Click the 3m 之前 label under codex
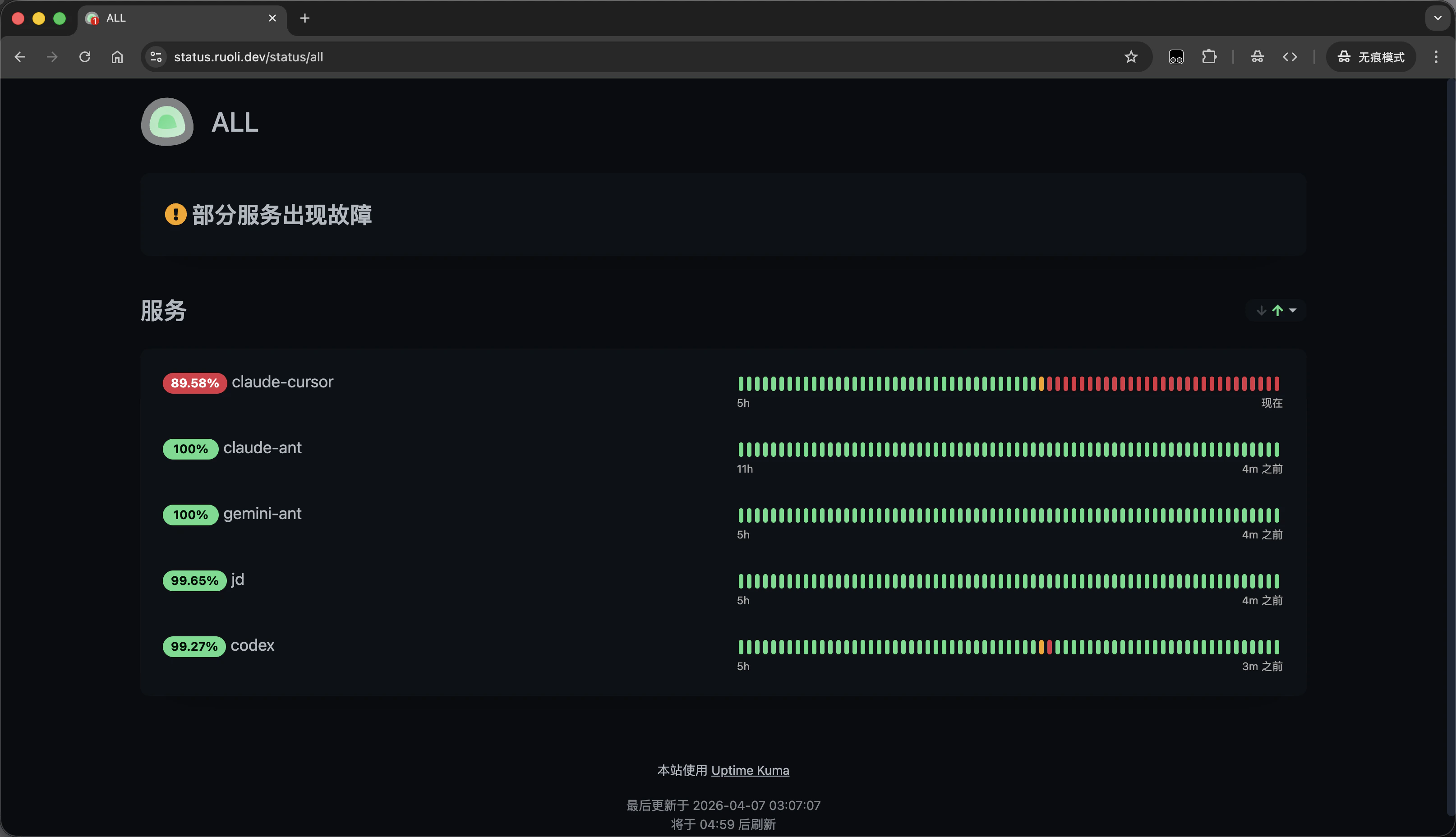The image size is (1456, 837). (x=1262, y=666)
